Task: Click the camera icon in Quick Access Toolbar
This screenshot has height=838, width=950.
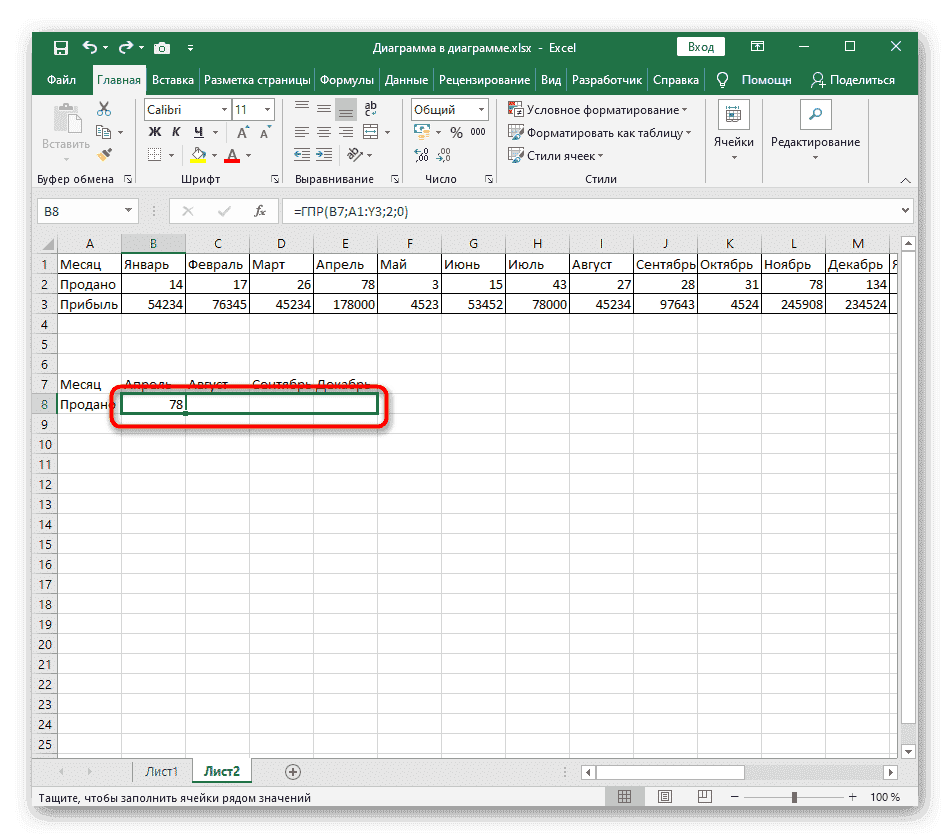Action: tap(162, 47)
